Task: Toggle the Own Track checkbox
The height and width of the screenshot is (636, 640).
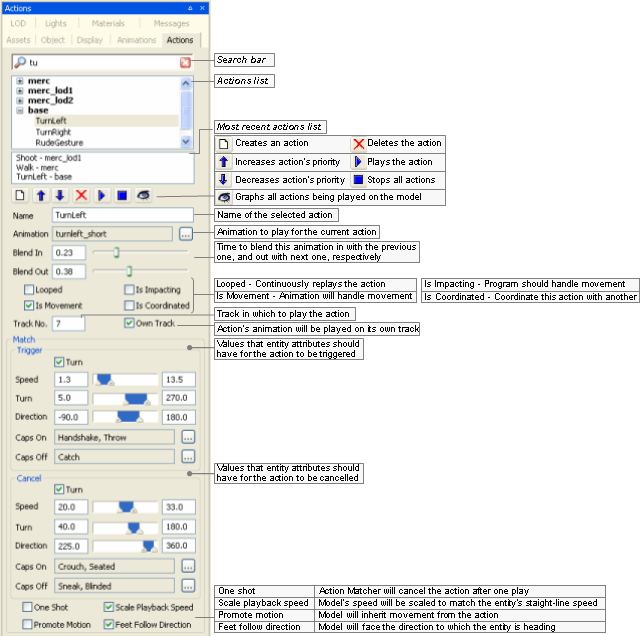Action: [x=129, y=323]
